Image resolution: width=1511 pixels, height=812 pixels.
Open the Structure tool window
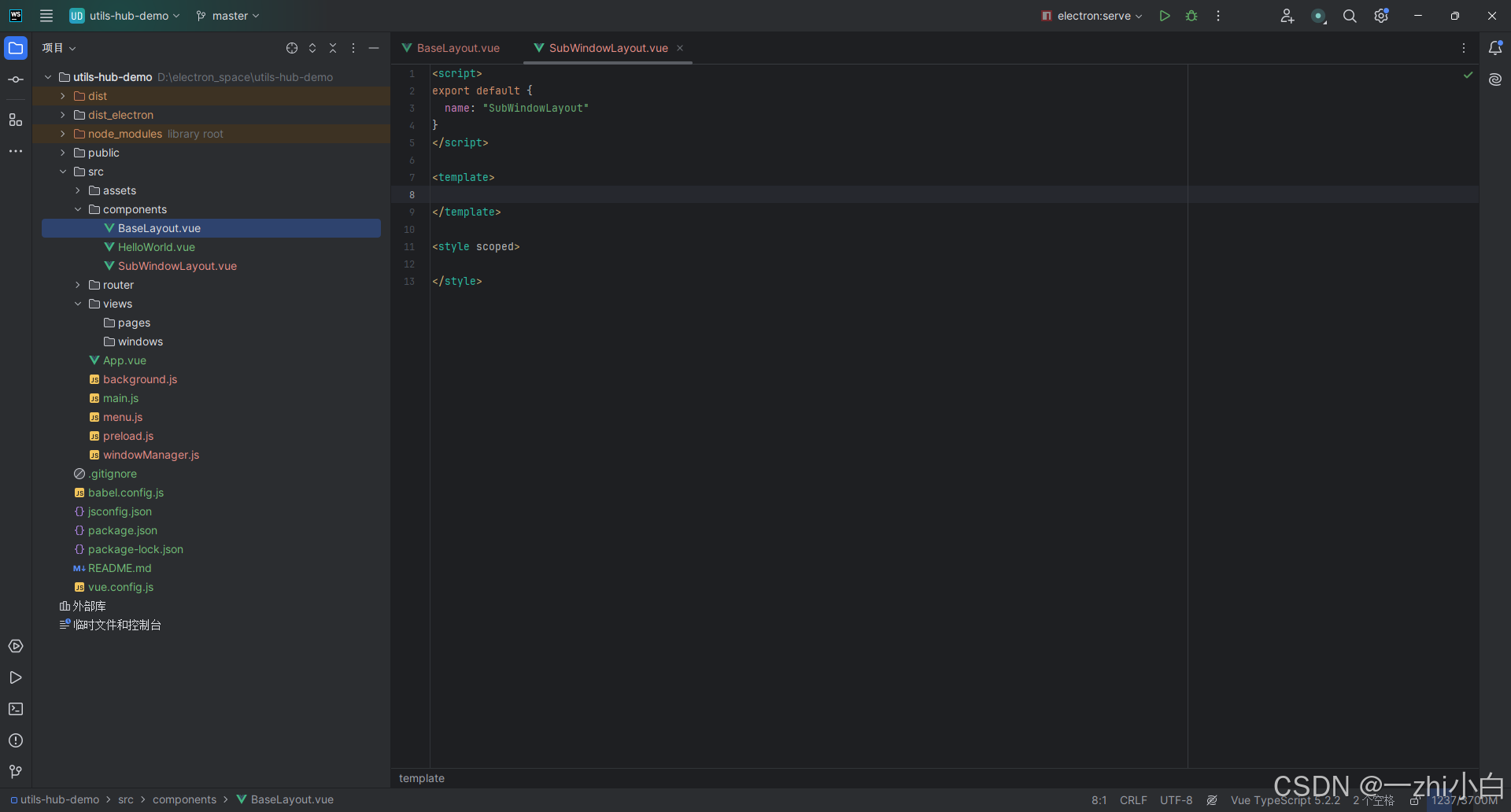point(16,120)
